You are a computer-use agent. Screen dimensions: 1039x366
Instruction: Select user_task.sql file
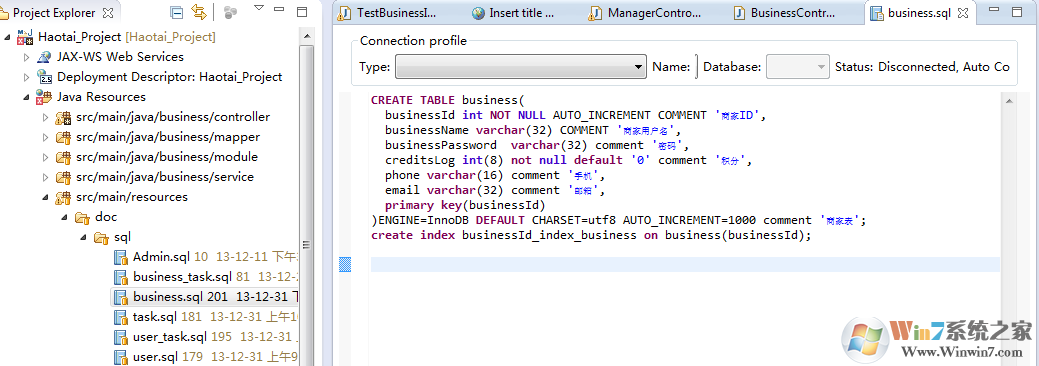pyautogui.click(x=170, y=337)
